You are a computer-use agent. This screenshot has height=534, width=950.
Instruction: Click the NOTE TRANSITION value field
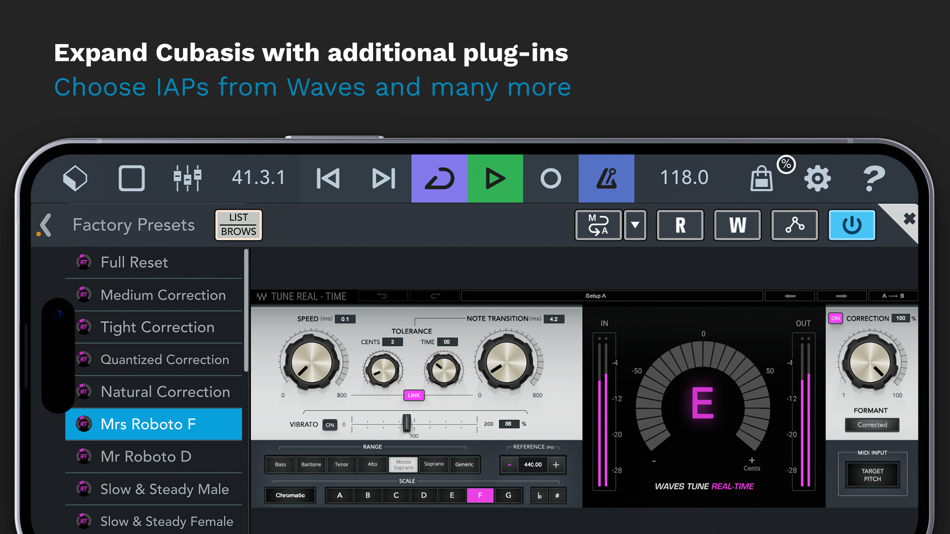pyautogui.click(x=553, y=319)
